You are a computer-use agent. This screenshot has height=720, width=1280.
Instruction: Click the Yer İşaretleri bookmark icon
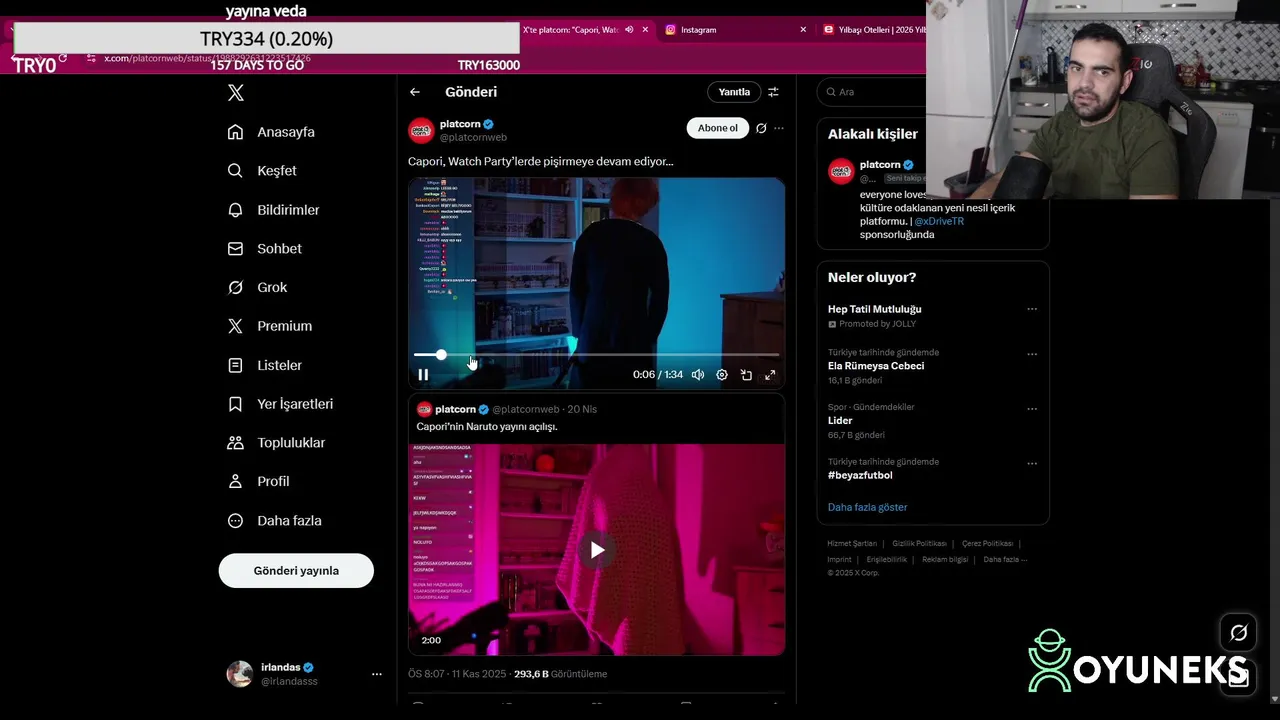tap(235, 404)
